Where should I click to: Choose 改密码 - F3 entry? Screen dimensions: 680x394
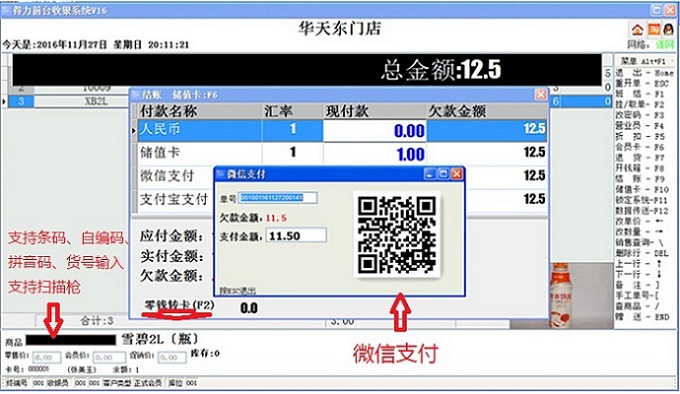640,115
